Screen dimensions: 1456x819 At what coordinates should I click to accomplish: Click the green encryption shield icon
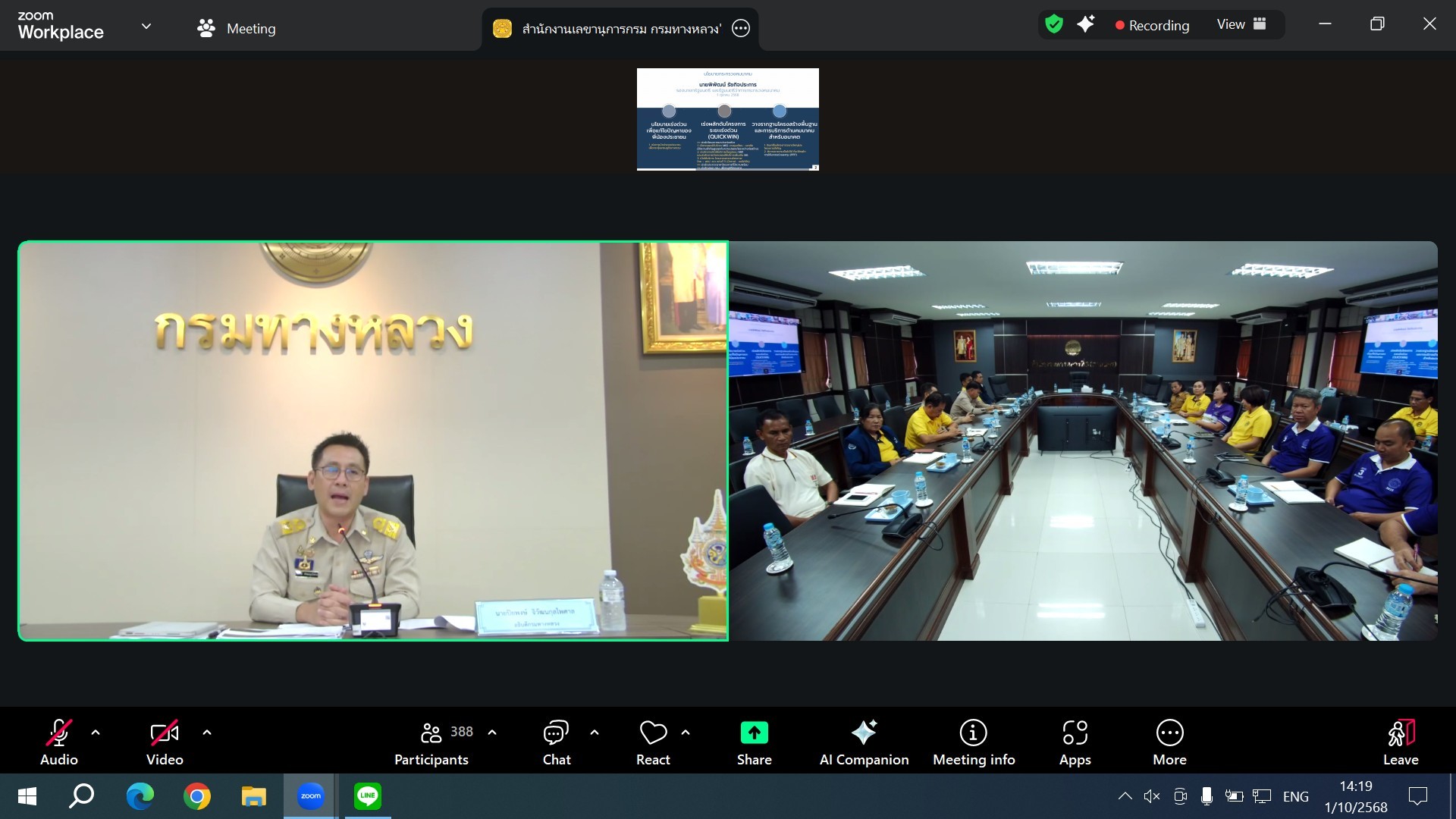[x=1054, y=24]
